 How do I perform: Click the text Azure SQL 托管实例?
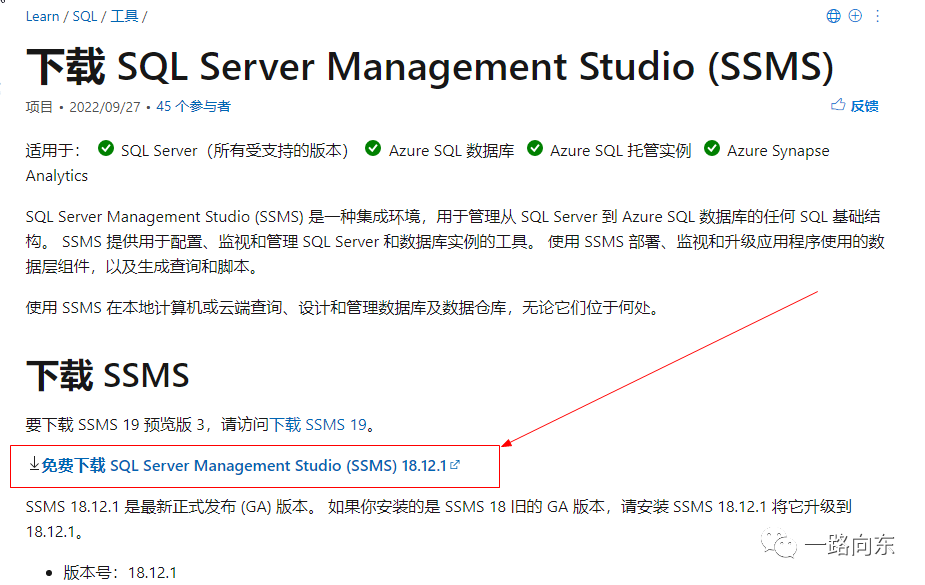pyautogui.click(x=620, y=150)
